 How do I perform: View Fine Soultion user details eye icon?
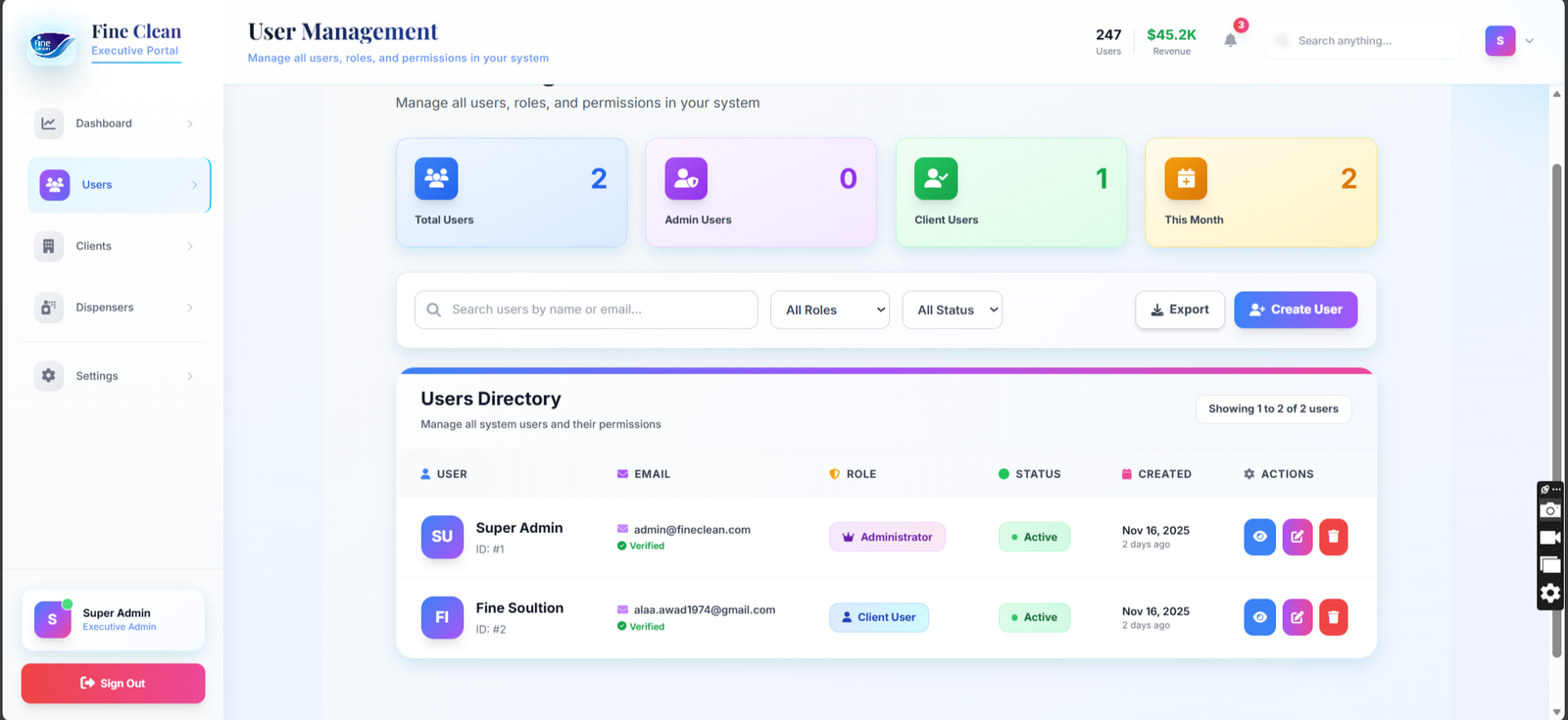coord(1259,617)
